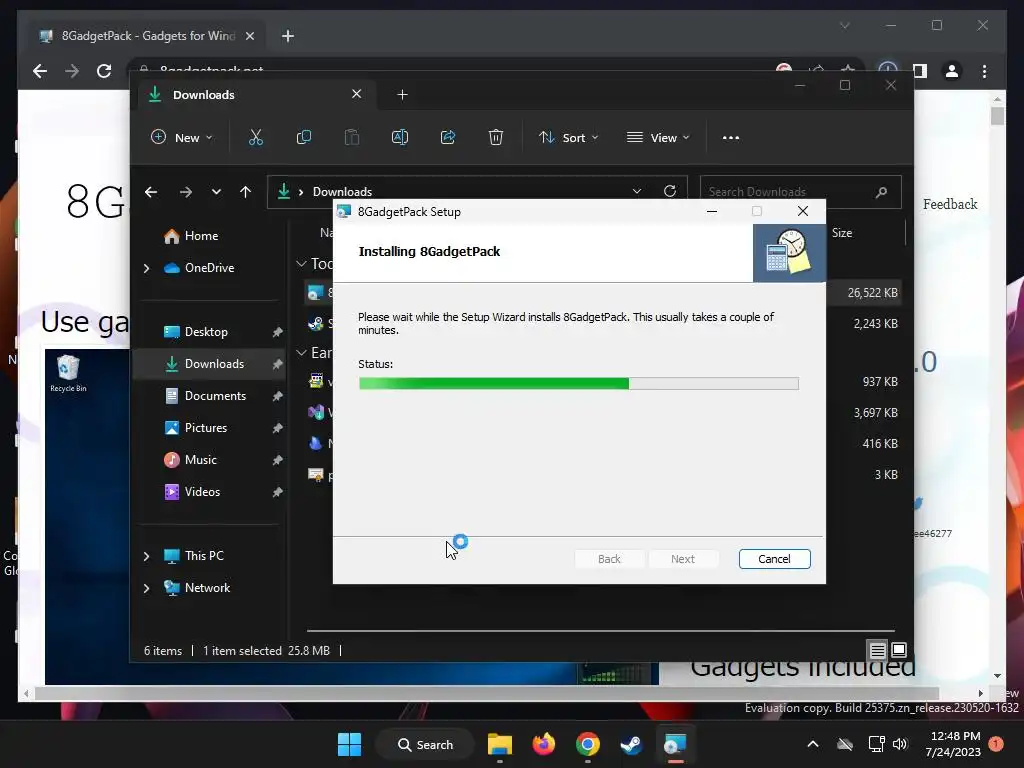Click the Feedback link on webpage
The height and width of the screenshot is (768, 1024).
[950, 204]
